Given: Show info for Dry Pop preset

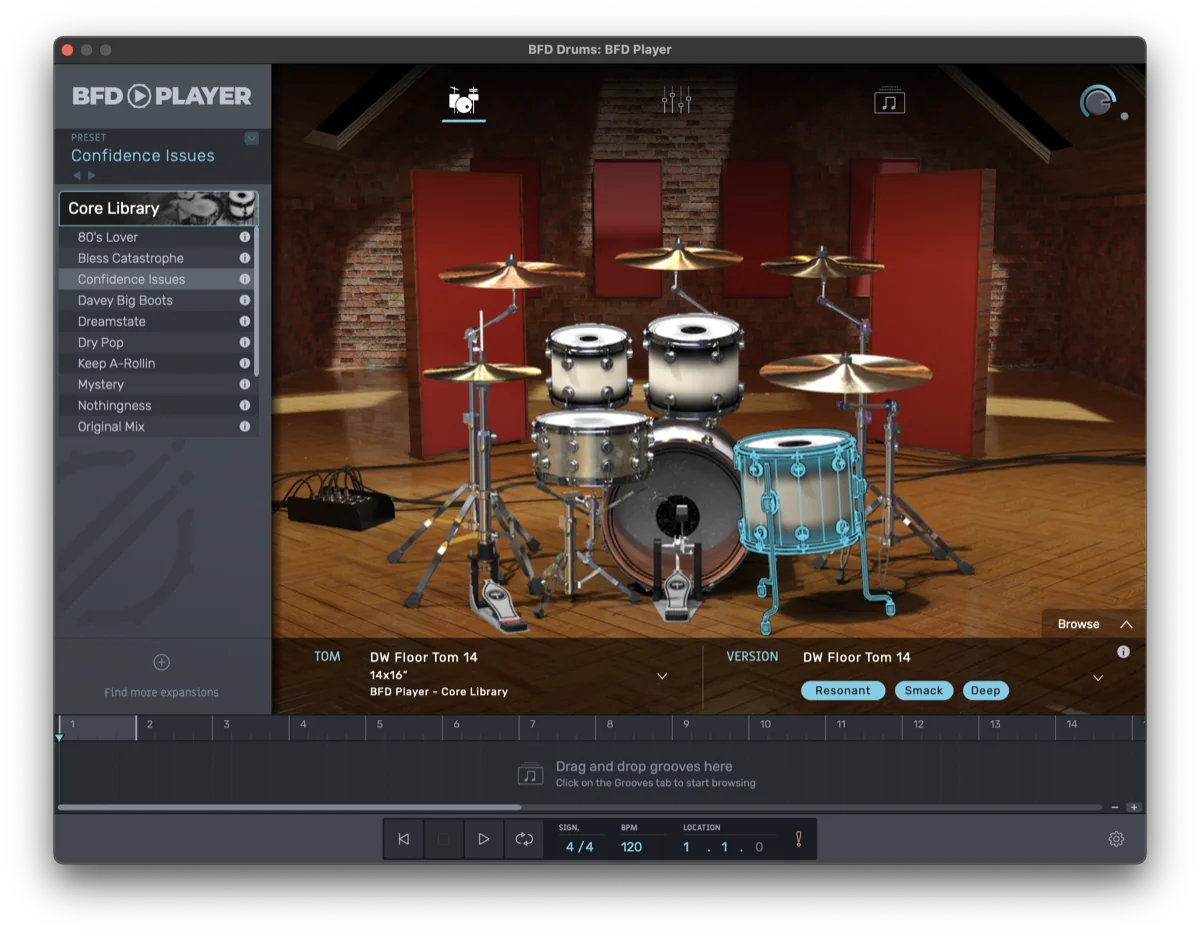Looking at the screenshot, I should pos(244,342).
